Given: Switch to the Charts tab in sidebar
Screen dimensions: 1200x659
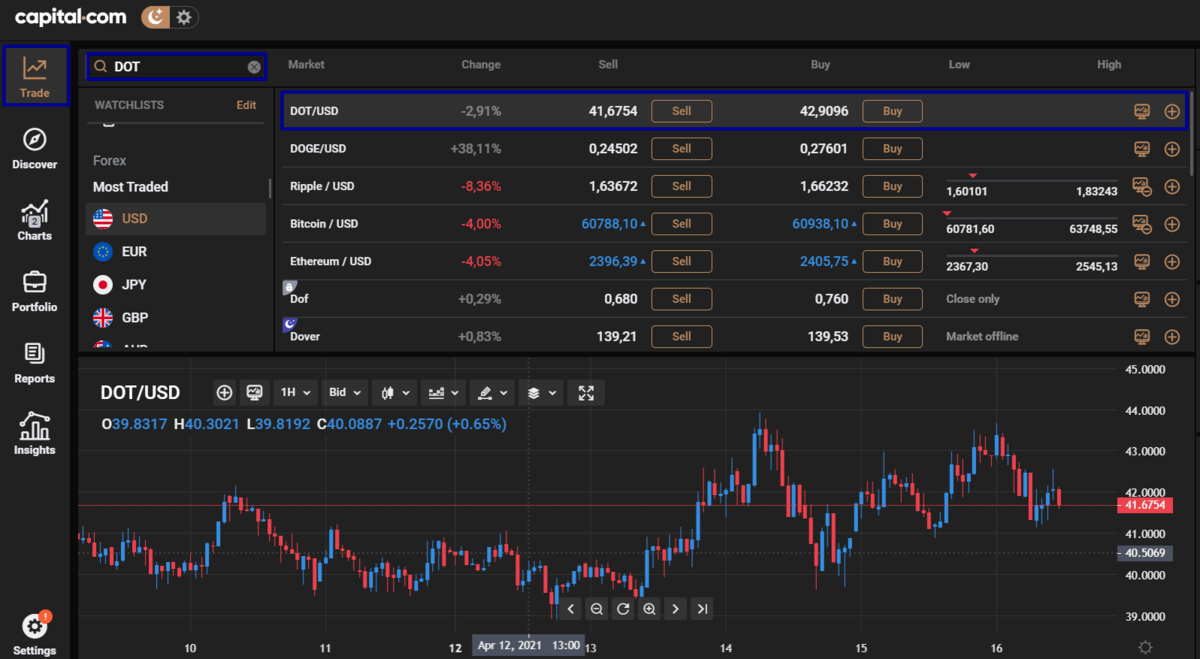Looking at the screenshot, I should click(35, 220).
